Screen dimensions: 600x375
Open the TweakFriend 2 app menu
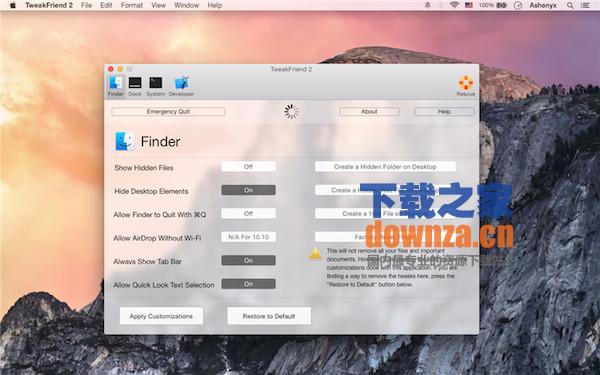[49, 5]
